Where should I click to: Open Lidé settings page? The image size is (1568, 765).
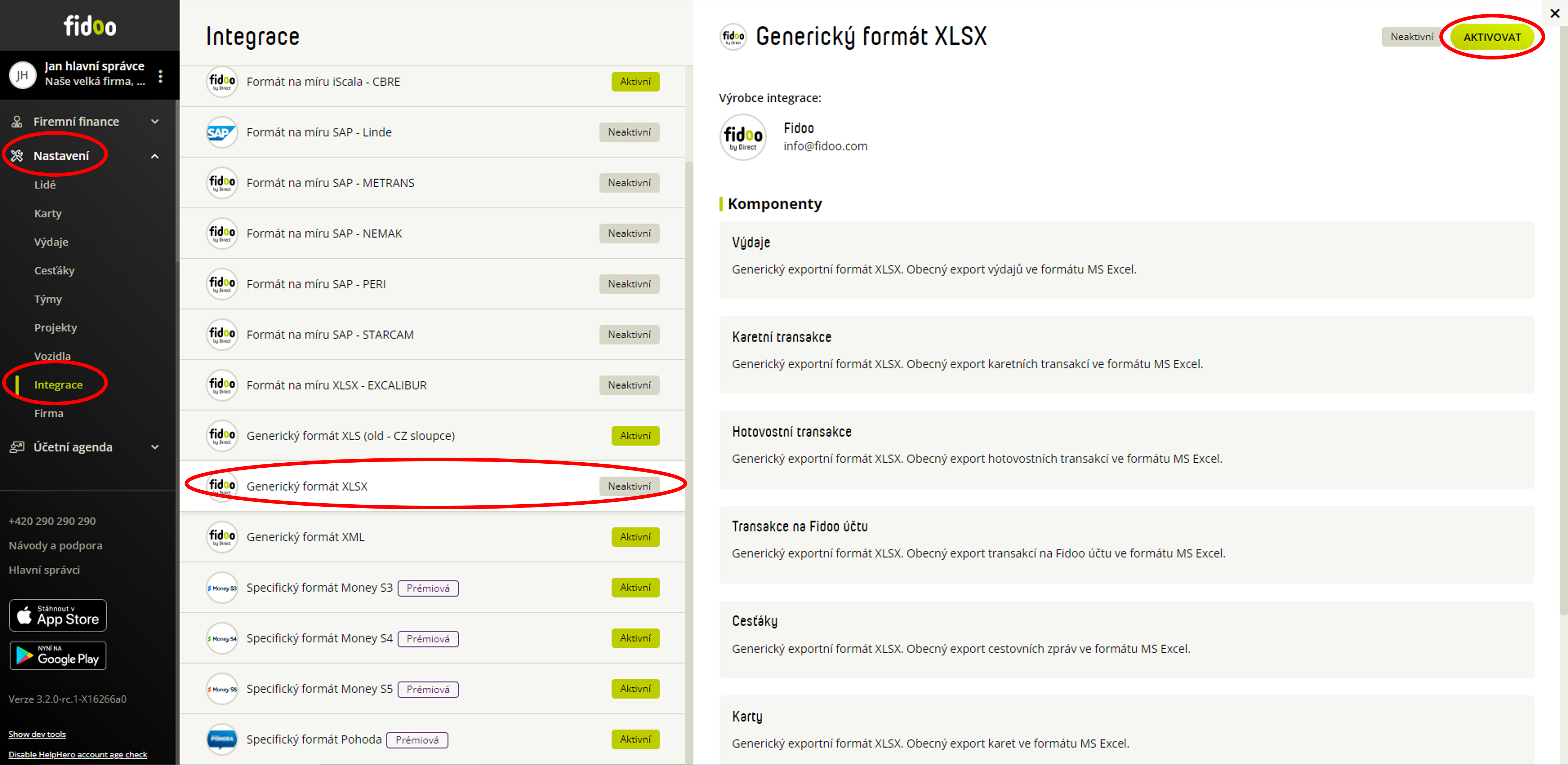point(45,185)
